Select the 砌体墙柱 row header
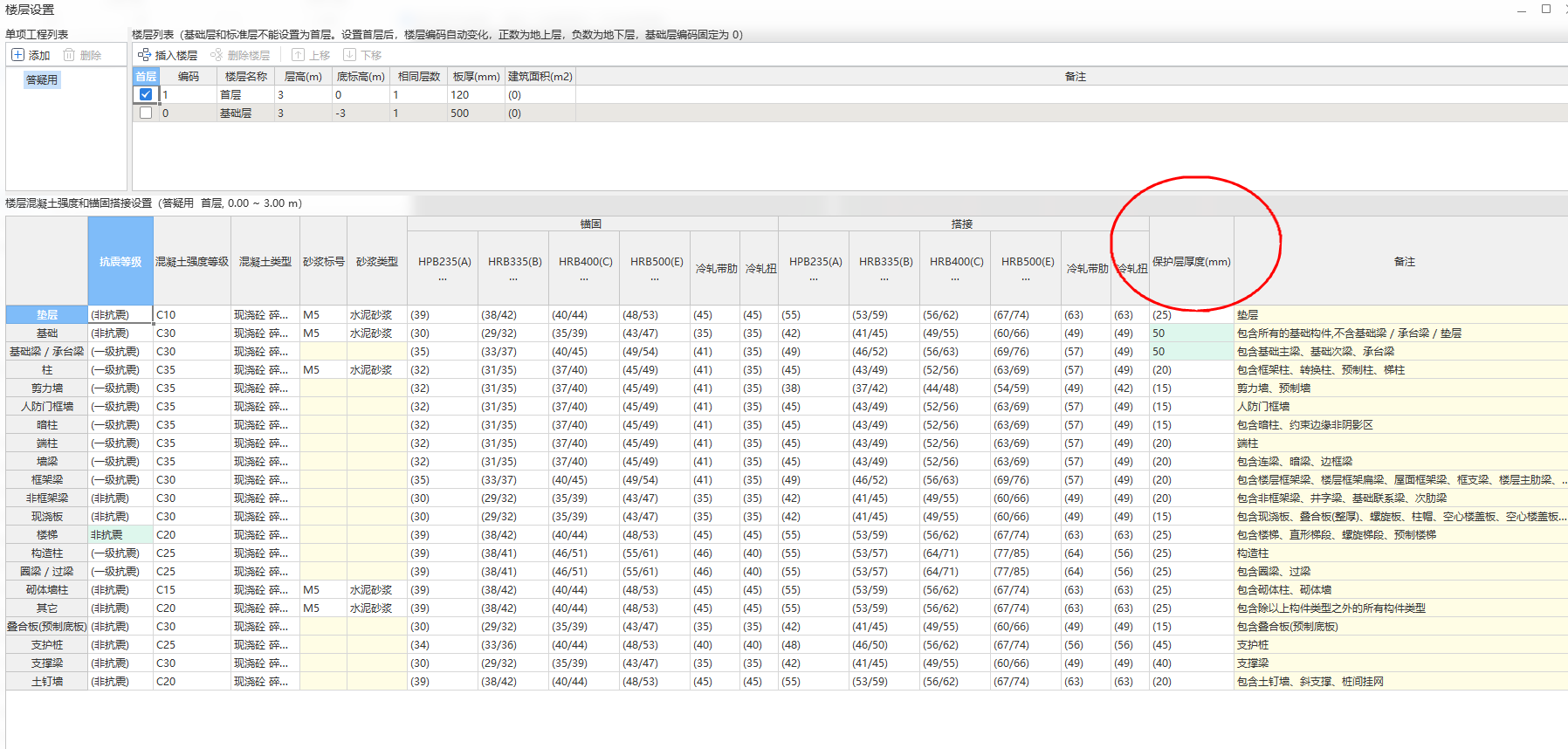1568x749 pixels. (47, 589)
